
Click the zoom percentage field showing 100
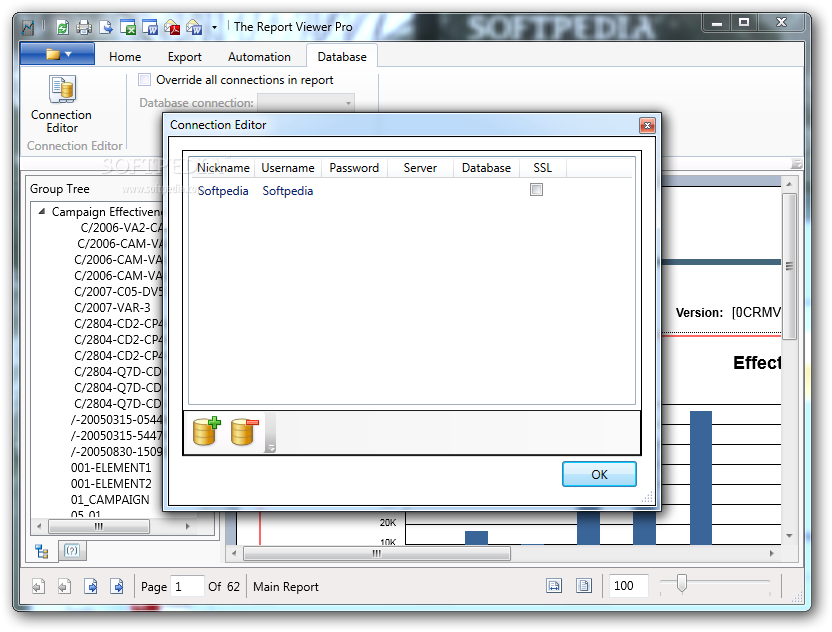(x=628, y=586)
